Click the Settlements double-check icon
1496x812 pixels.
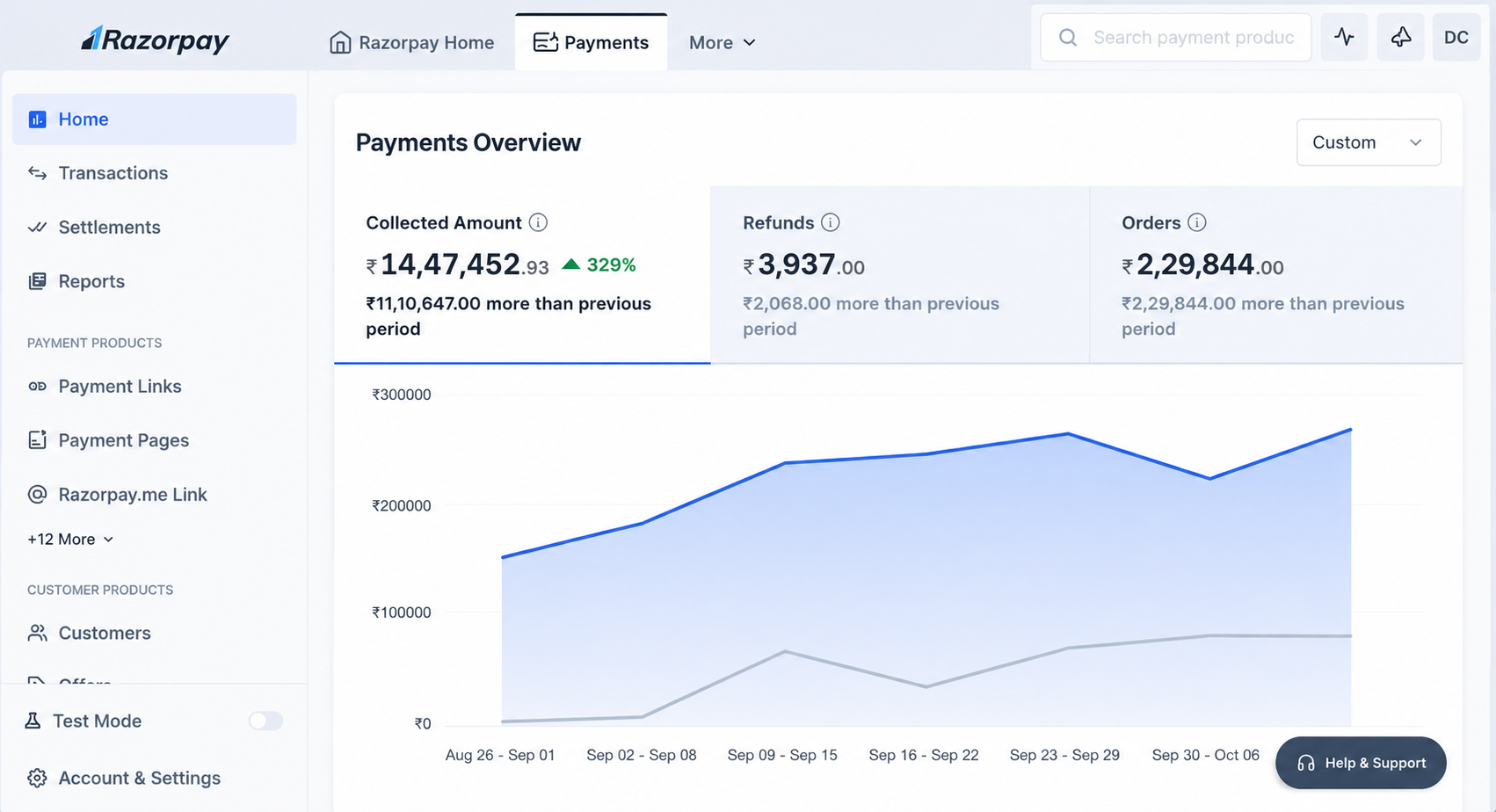point(37,227)
